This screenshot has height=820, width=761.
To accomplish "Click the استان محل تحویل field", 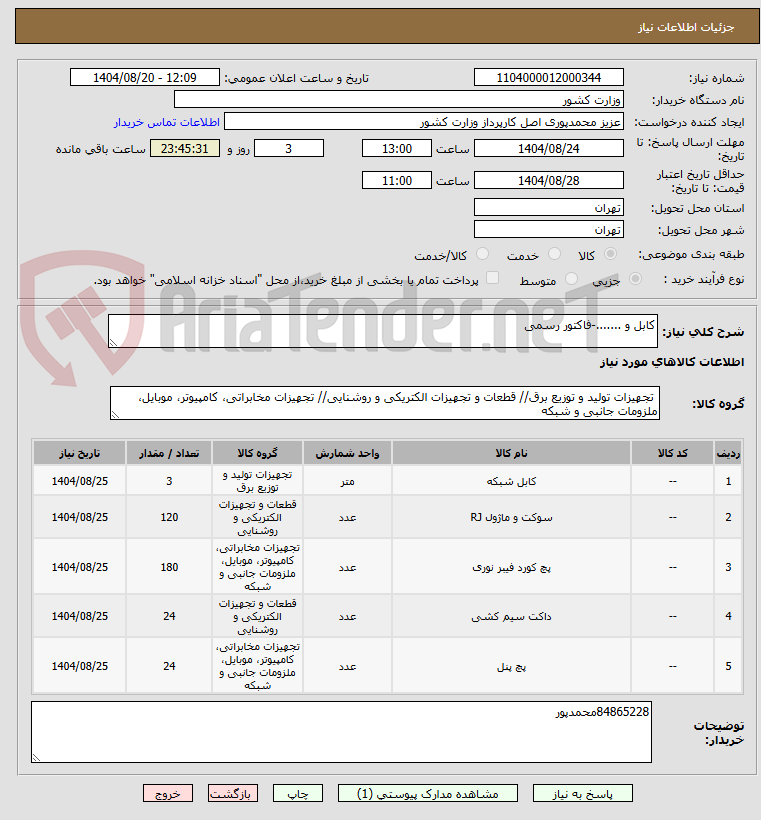I will coord(549,208).
